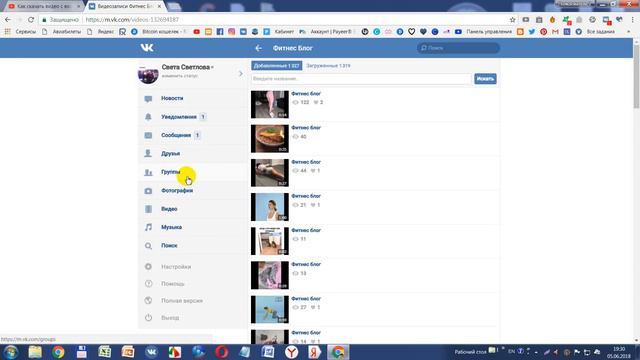Open the Bitcoin кошелек bookmark
This screenshot has height=360, width=640.
tap(159, 31)
